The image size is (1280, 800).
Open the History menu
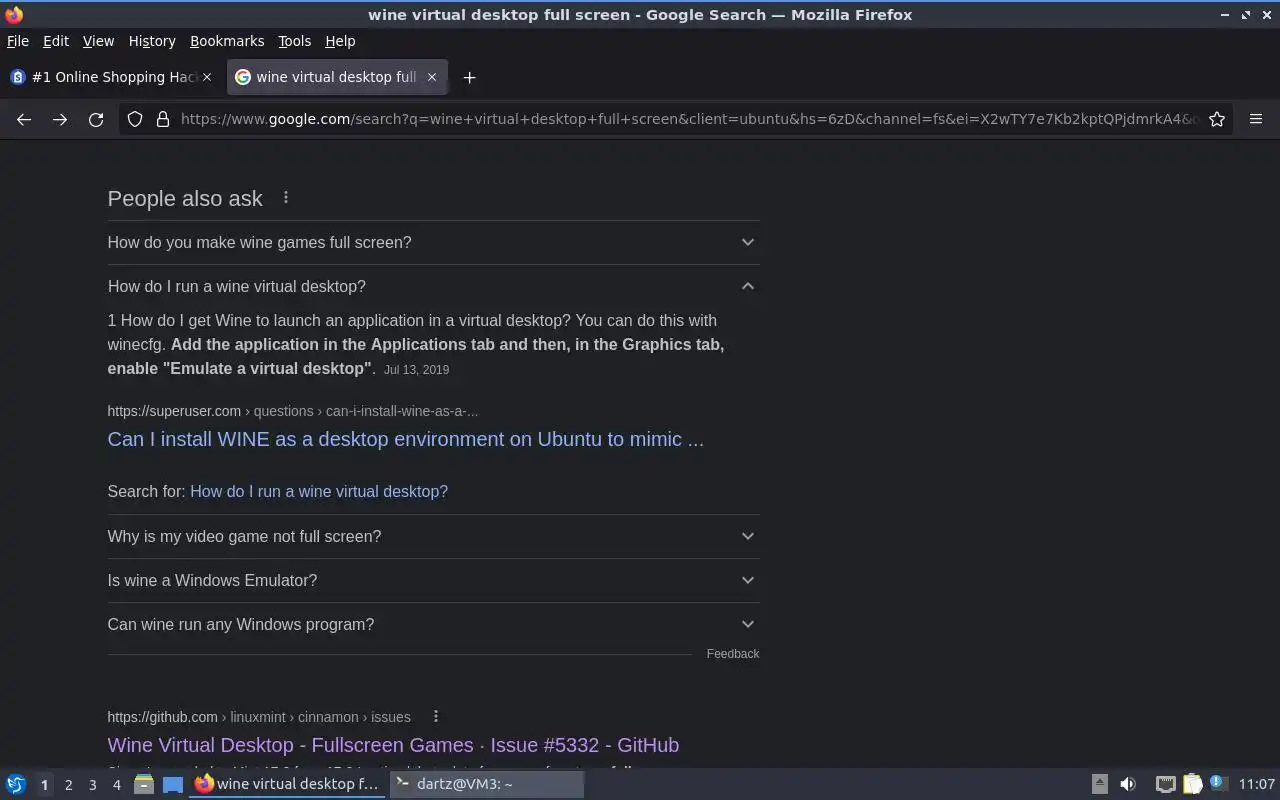[152, 41]
